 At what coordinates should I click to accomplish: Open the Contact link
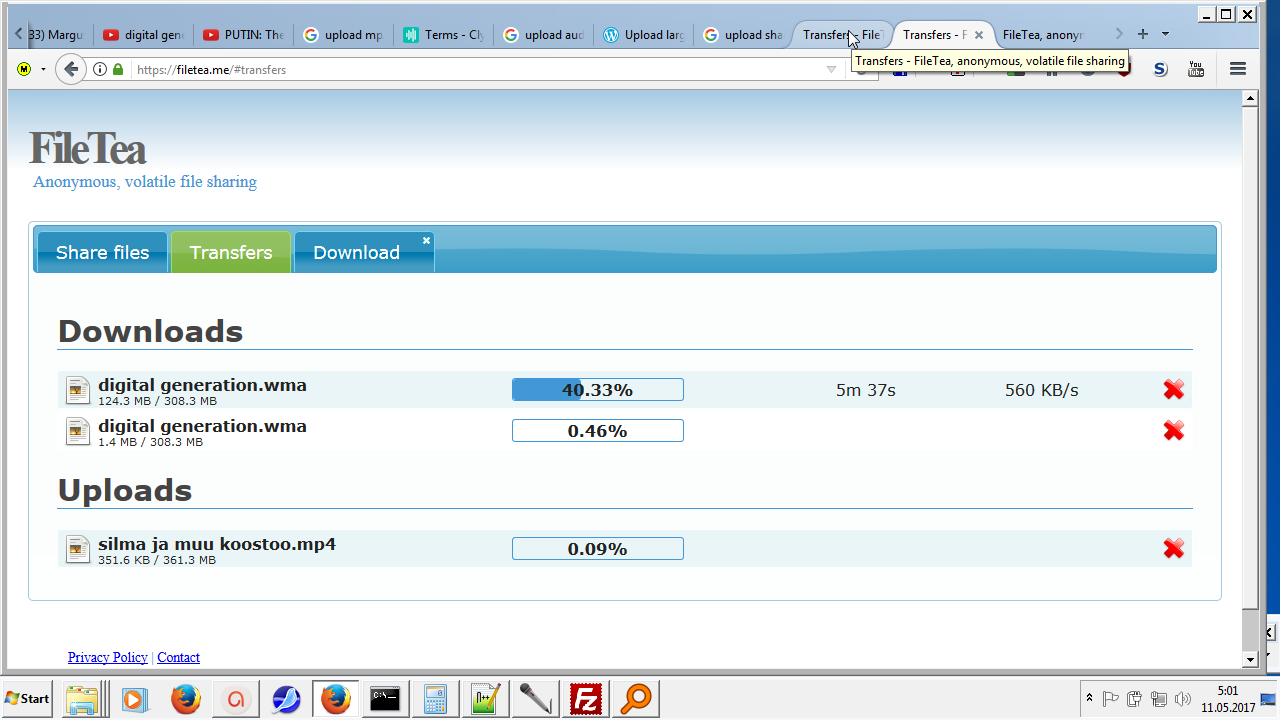pos(179,657)
